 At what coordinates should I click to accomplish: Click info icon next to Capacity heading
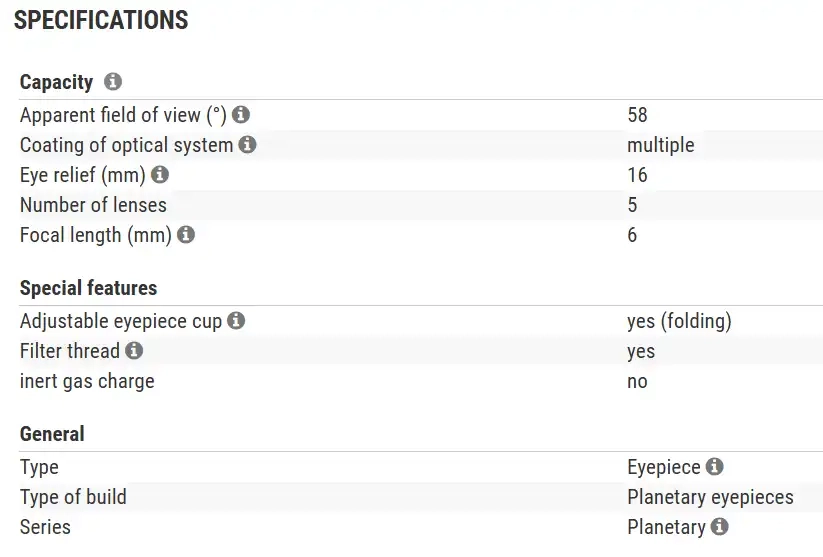click(x=113, y=82)
